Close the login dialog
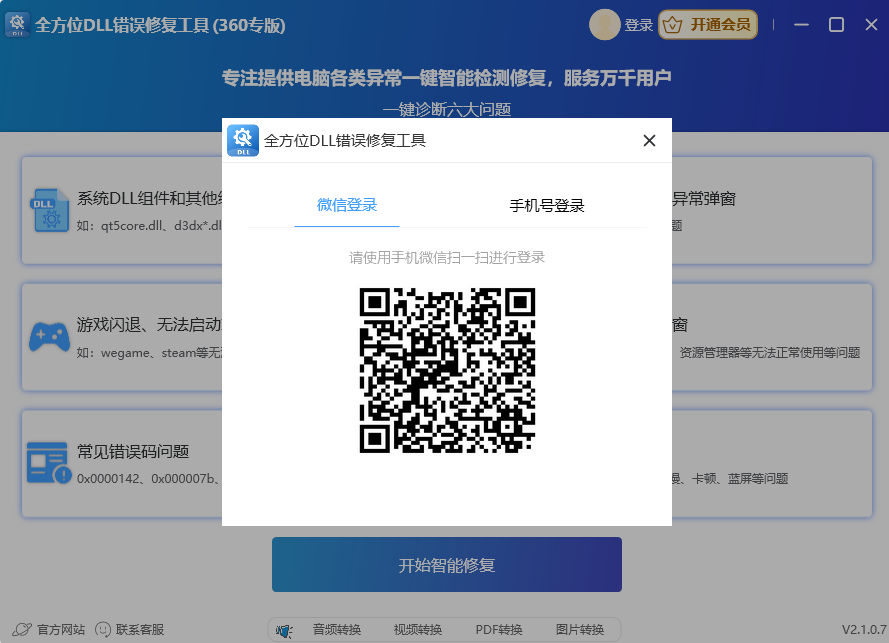Viewport: 889px width, 643px height. [649, 141]
